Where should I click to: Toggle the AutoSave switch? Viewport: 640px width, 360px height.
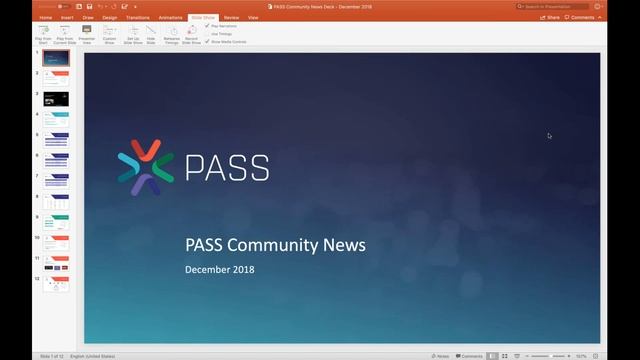[63, 7]
